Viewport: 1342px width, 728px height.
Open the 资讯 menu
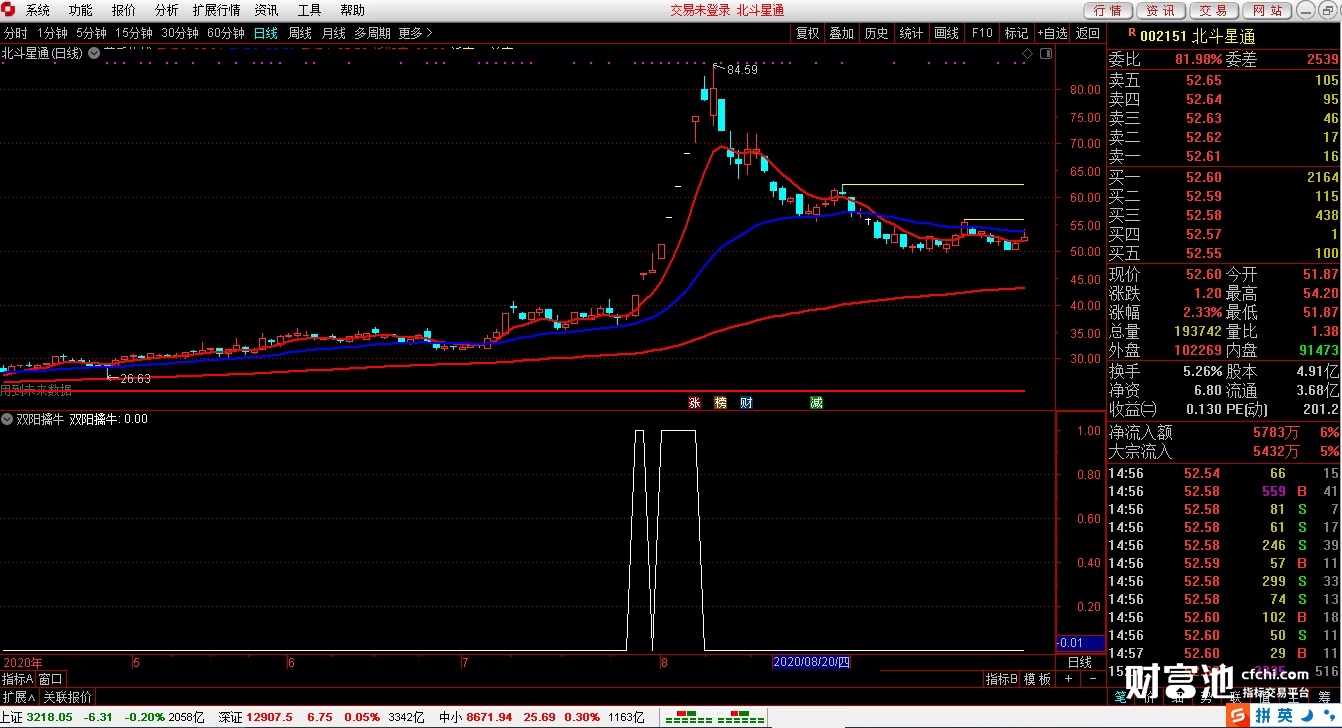[266, 10]
